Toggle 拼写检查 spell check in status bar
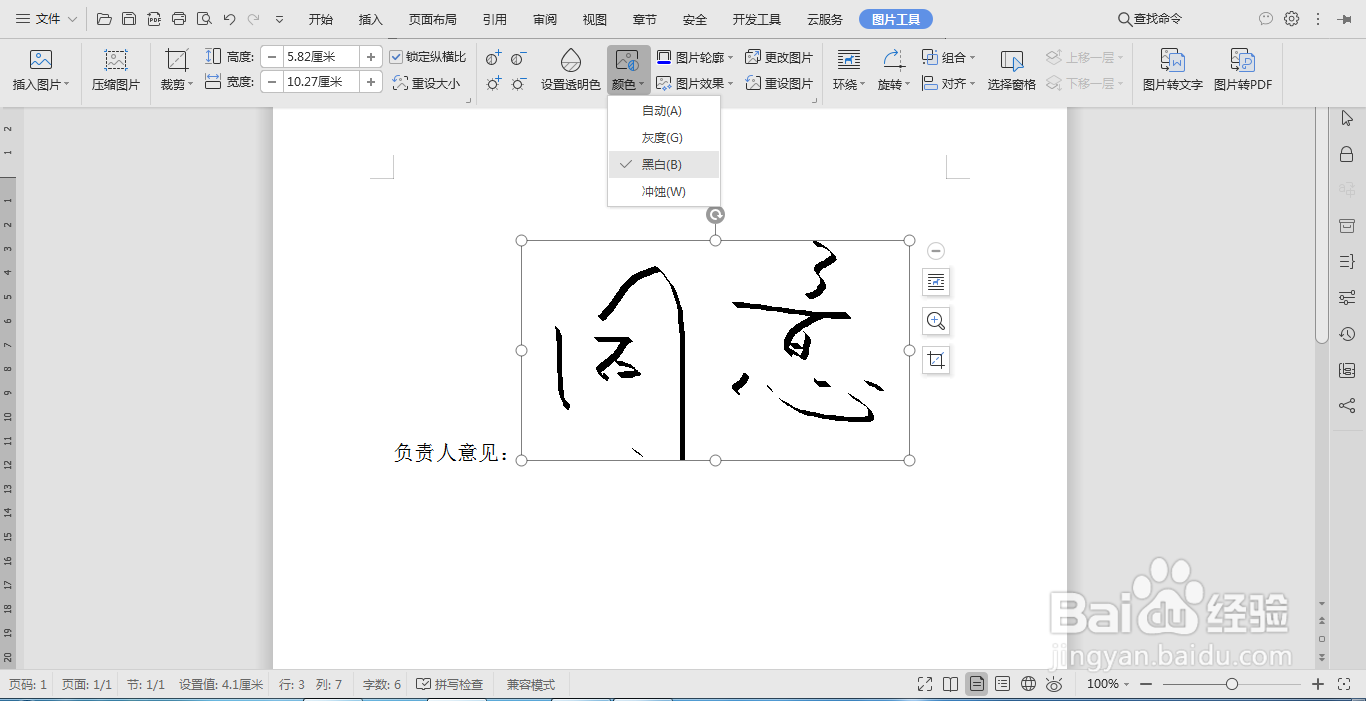 [x=450, y=684]
